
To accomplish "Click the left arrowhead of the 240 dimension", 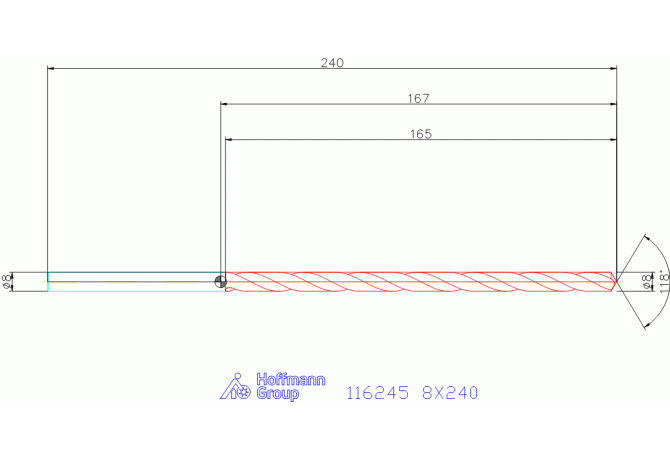I will tap(52, 69).
